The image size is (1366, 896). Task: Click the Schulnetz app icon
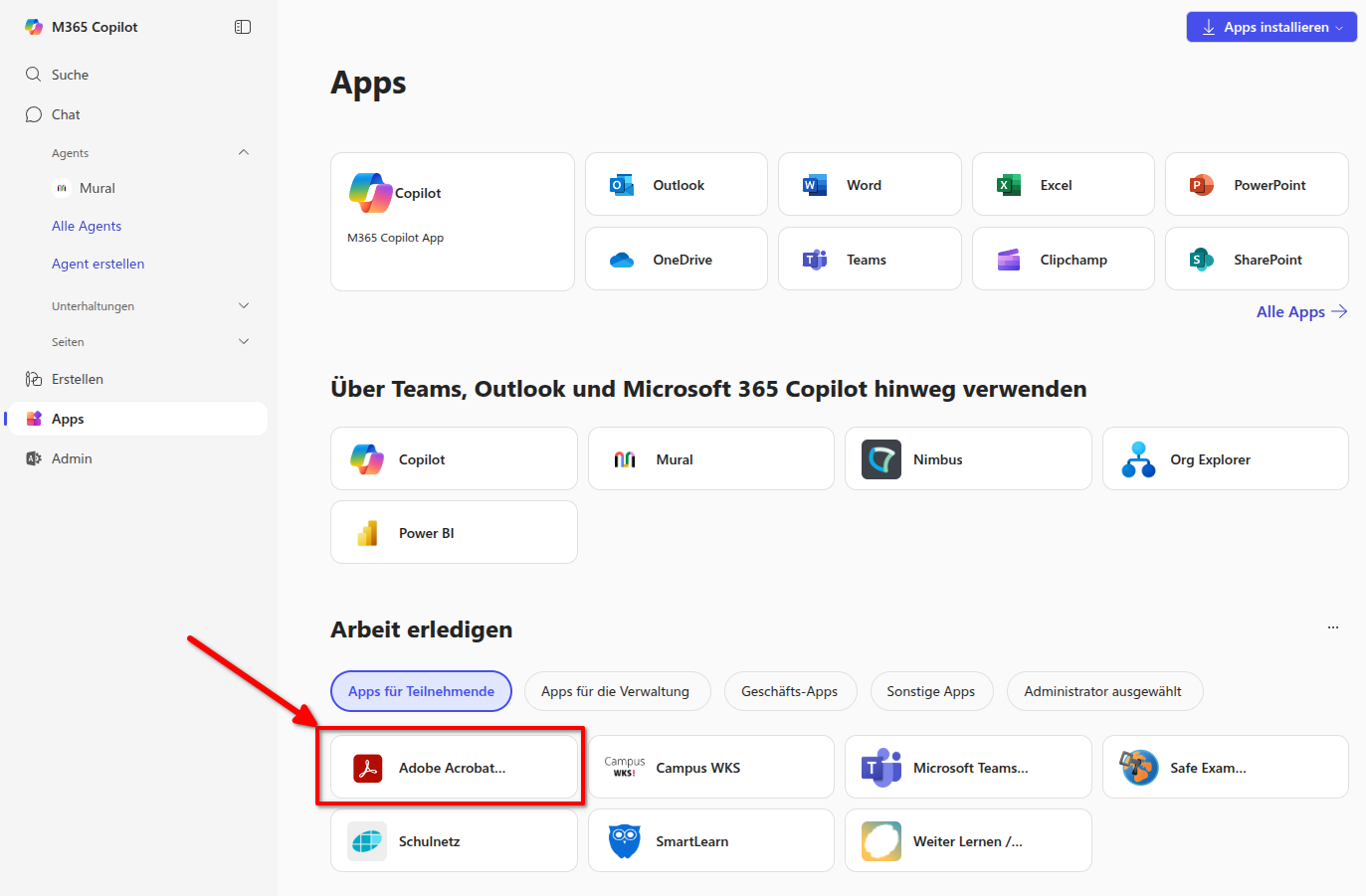[x=367, y=841]
